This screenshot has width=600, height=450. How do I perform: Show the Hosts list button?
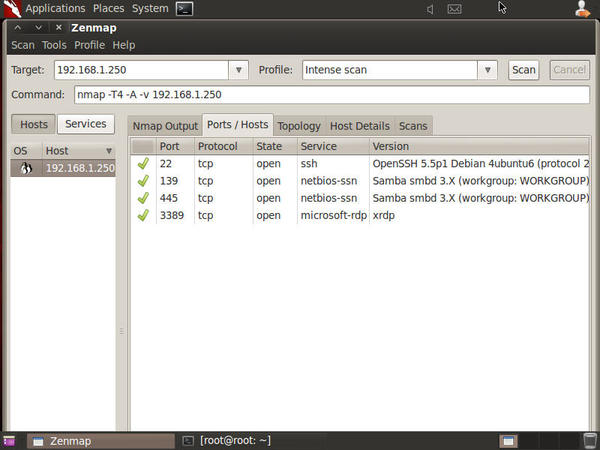[x=34, y=124]
